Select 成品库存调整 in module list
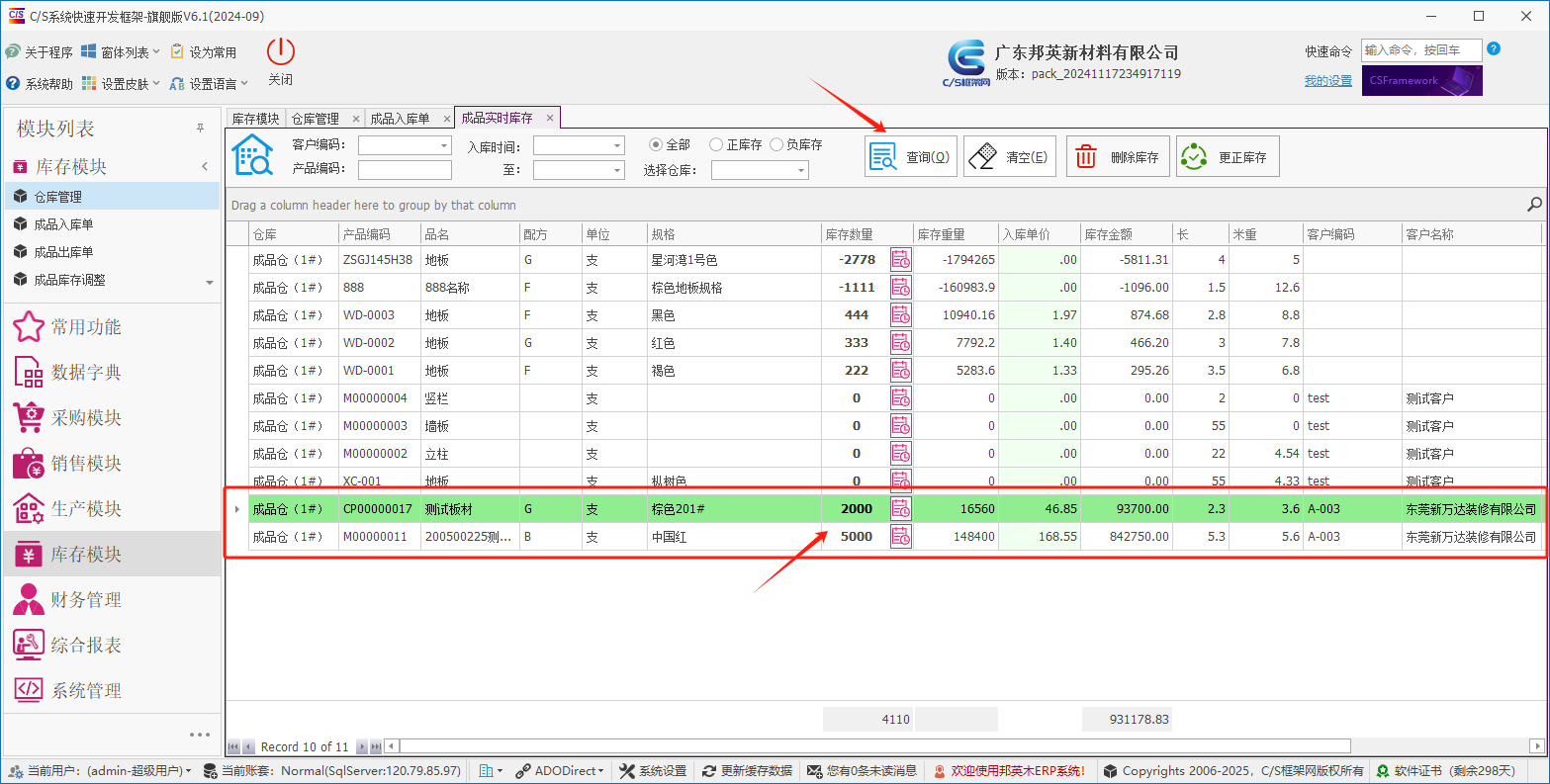1550x784 pixels. click(112, 280)
